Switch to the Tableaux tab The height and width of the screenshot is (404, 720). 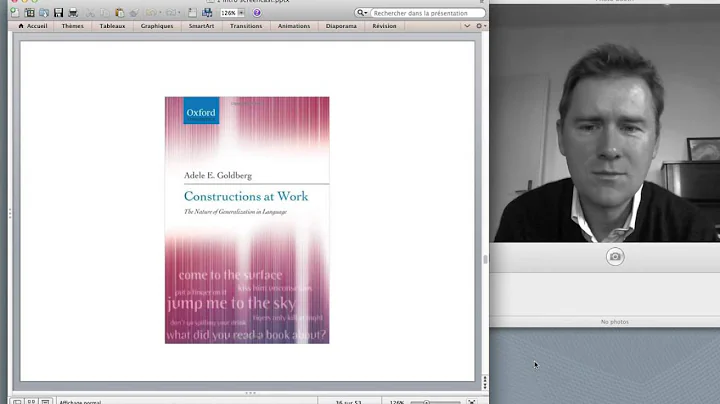112,26
